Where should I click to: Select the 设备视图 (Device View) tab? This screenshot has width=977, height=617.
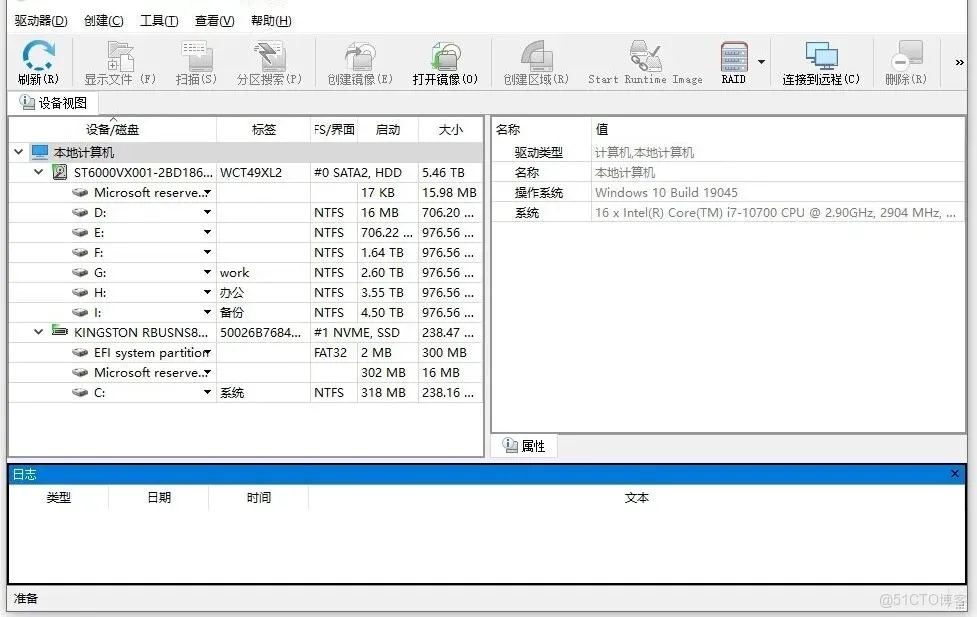54,101
